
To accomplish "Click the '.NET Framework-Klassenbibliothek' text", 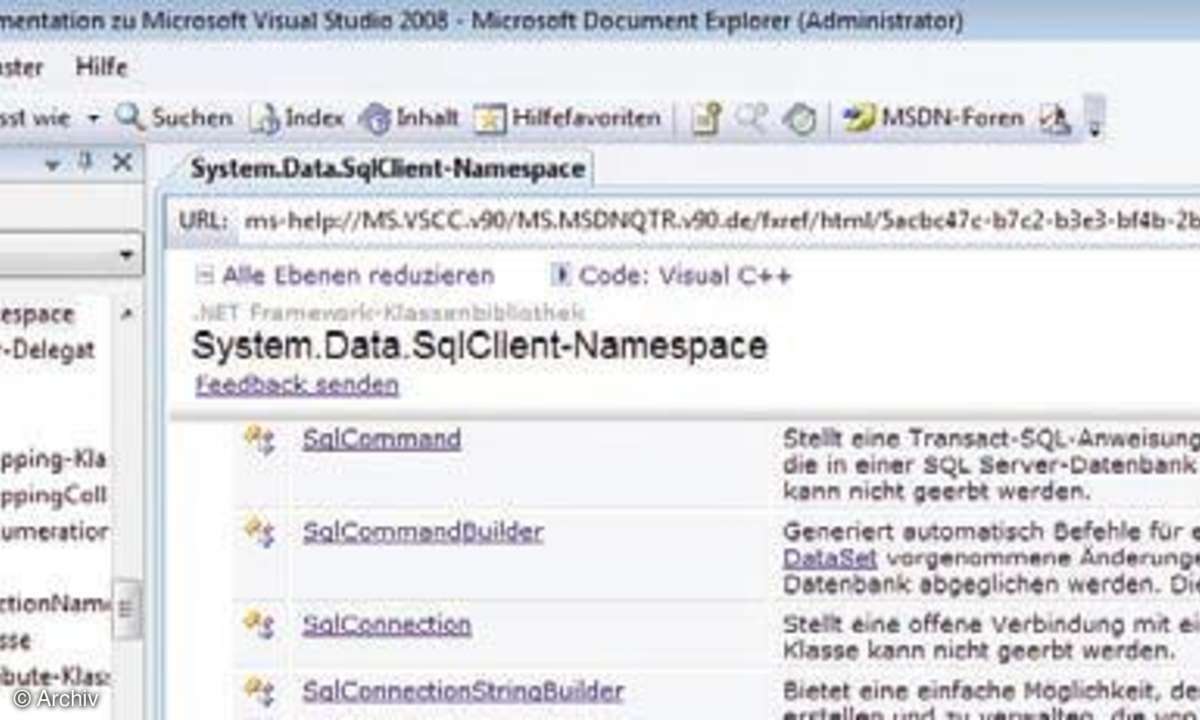I will click(x=388, y=312).
